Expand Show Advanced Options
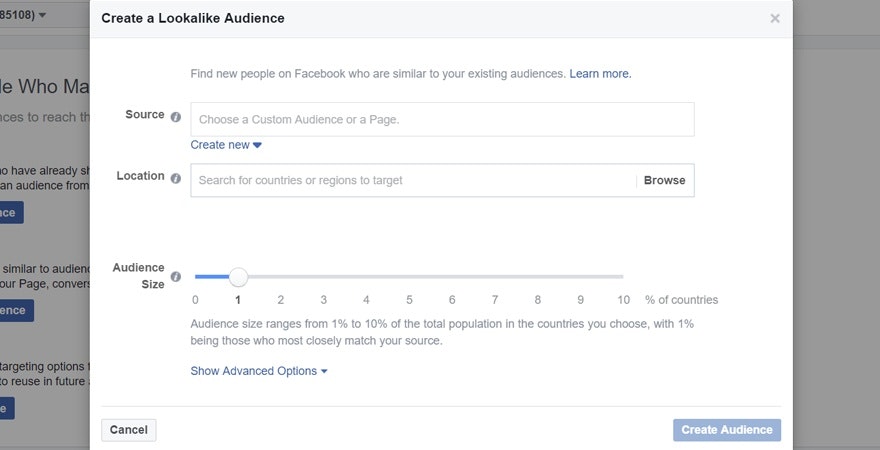 point(259,371)
